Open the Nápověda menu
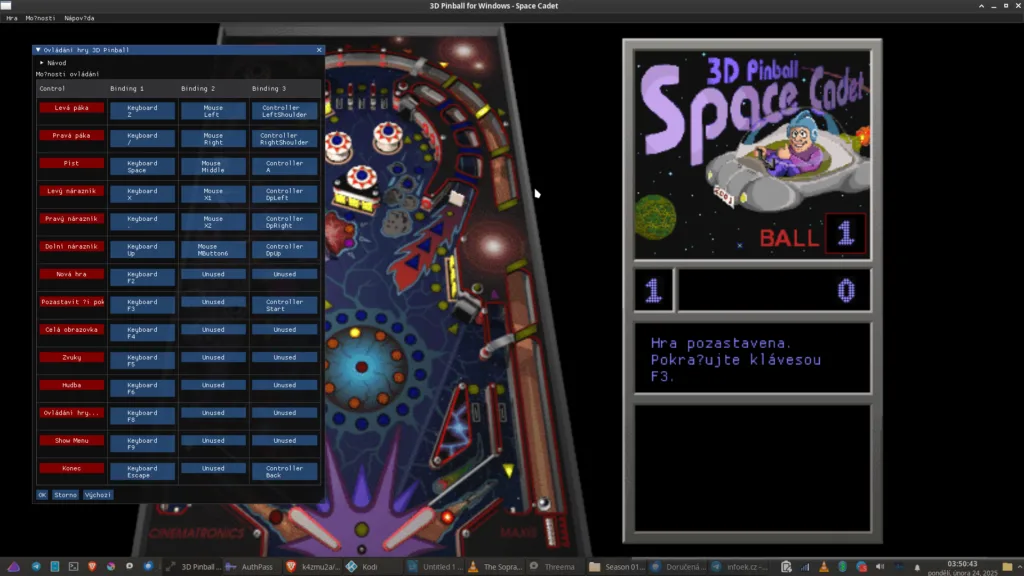Viewport: 1024px width, 576px height. (x=80, y=18)
